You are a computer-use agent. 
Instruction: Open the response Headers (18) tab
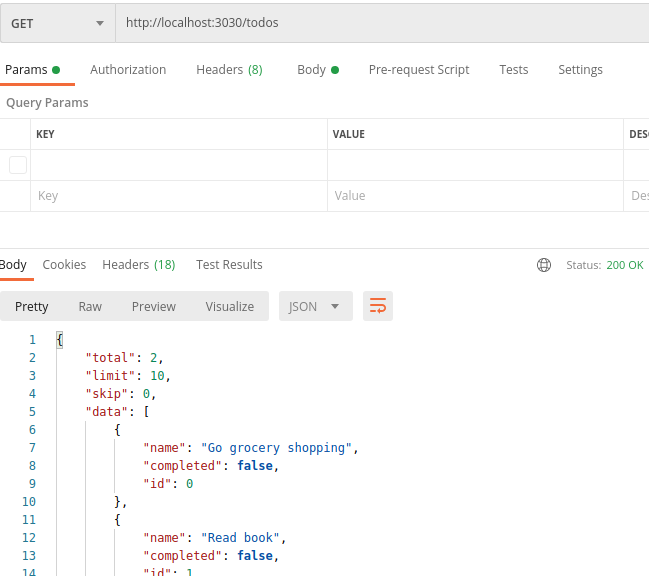[x=139, y=265]
